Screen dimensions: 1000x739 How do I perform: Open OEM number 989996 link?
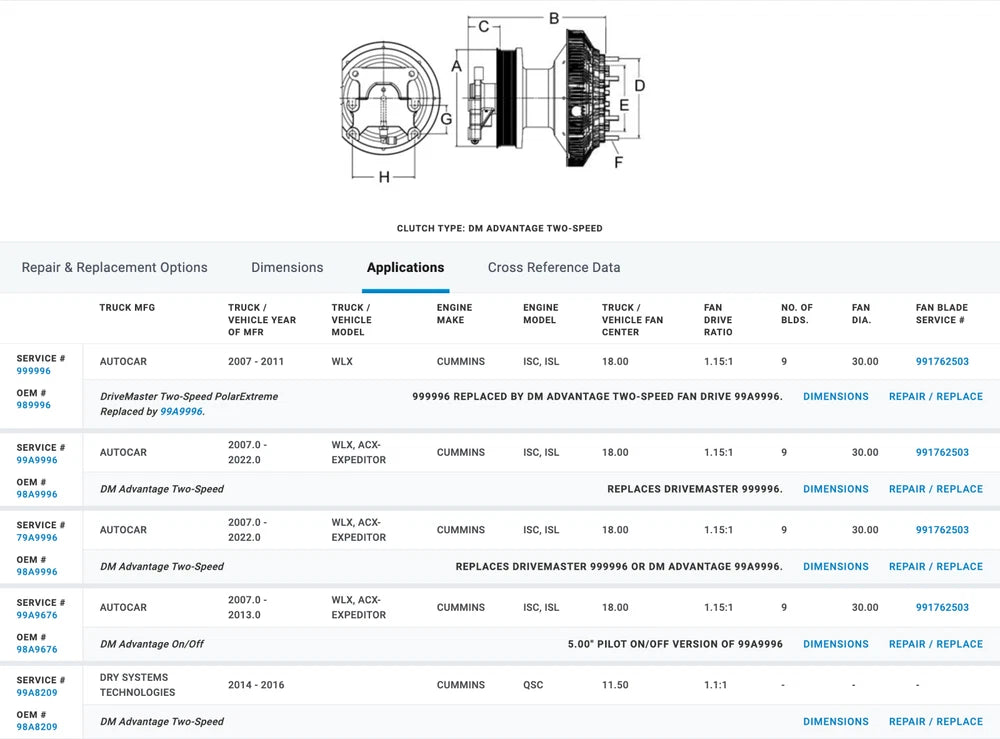[x=34, y=406]
